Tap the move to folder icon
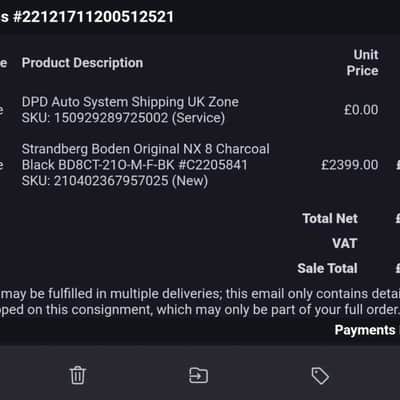Viewport: 400px width, 400px height. point(198,375)
